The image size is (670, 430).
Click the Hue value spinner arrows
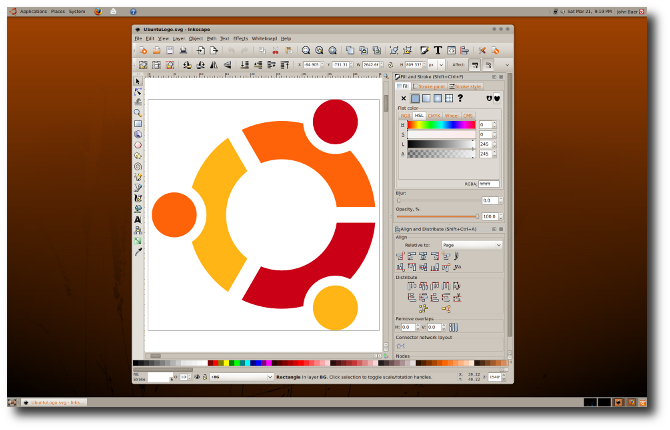point(495,125)
